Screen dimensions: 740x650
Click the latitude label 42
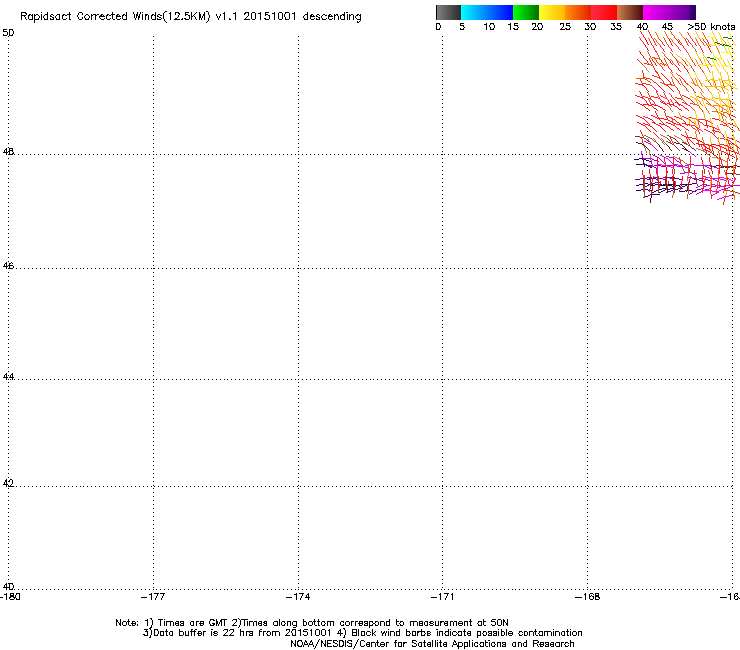pyautogui.click(x=8, y=483)
